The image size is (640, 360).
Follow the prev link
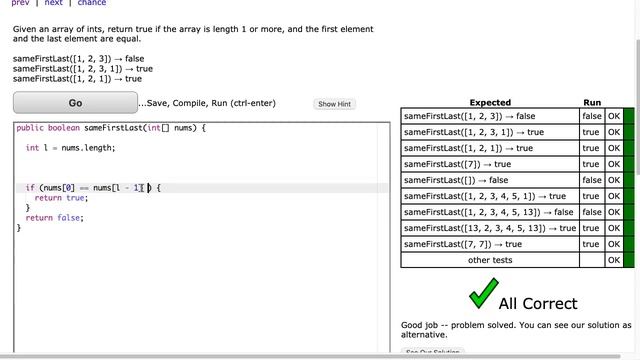(20, 2)
